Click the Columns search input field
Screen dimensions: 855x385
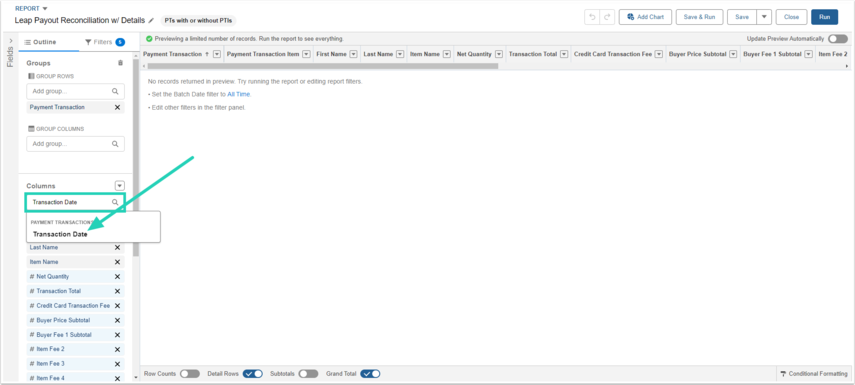point(75,202)
